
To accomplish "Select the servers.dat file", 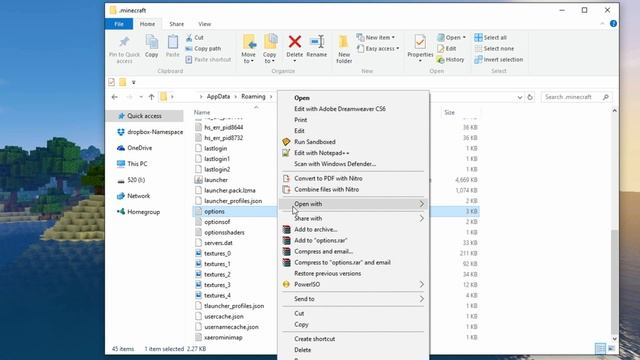I will 218,243.
